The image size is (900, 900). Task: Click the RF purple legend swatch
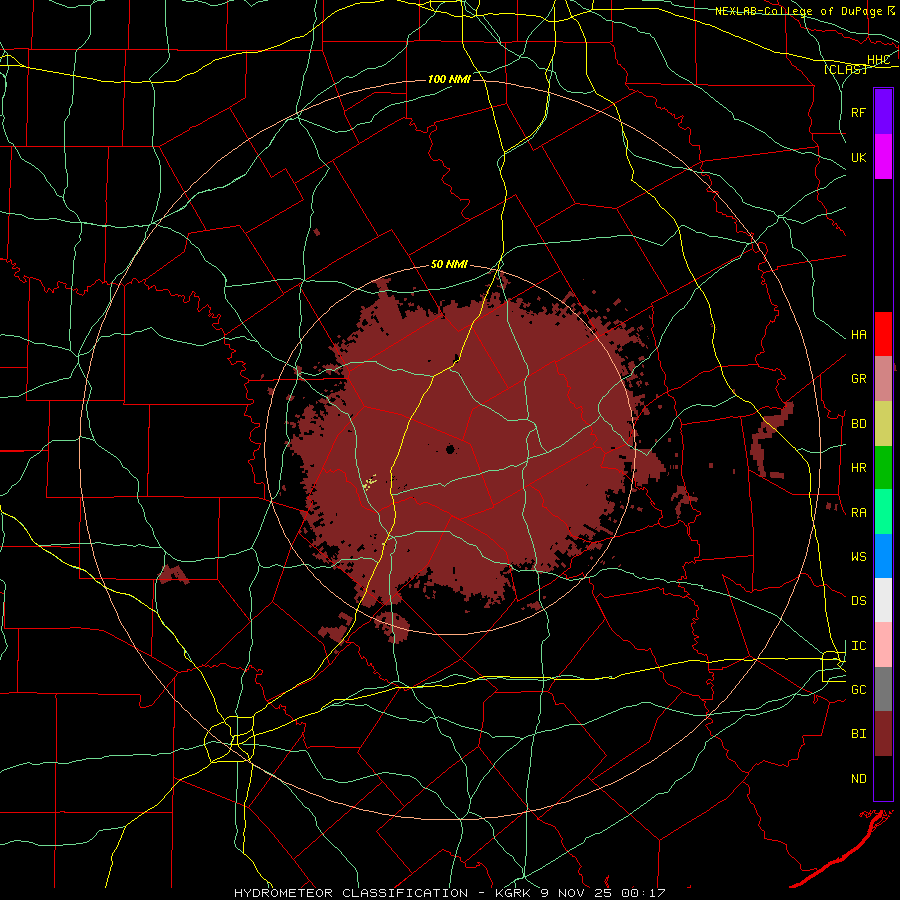883,112
